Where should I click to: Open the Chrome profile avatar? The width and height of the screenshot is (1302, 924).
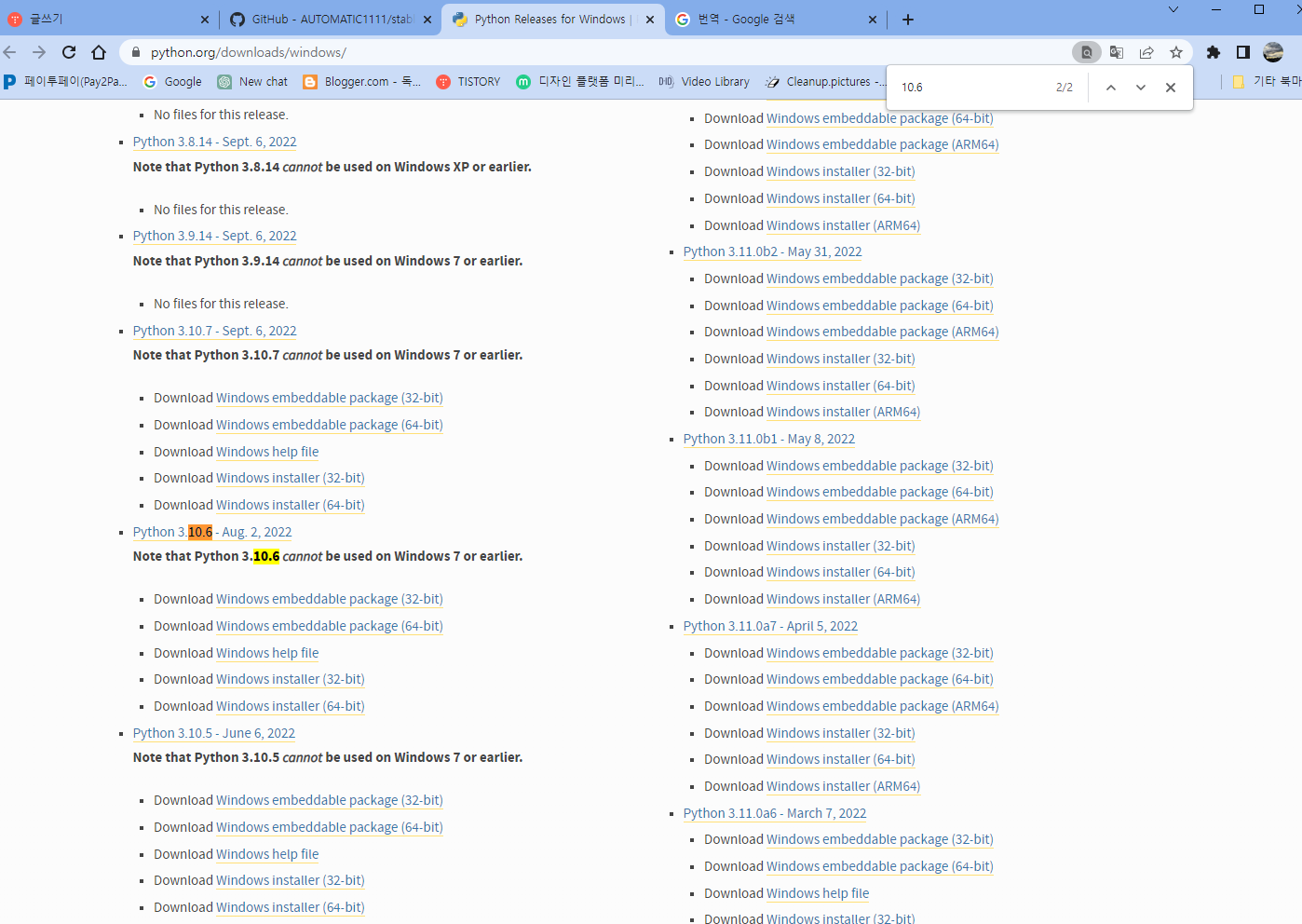point(1273,52)
